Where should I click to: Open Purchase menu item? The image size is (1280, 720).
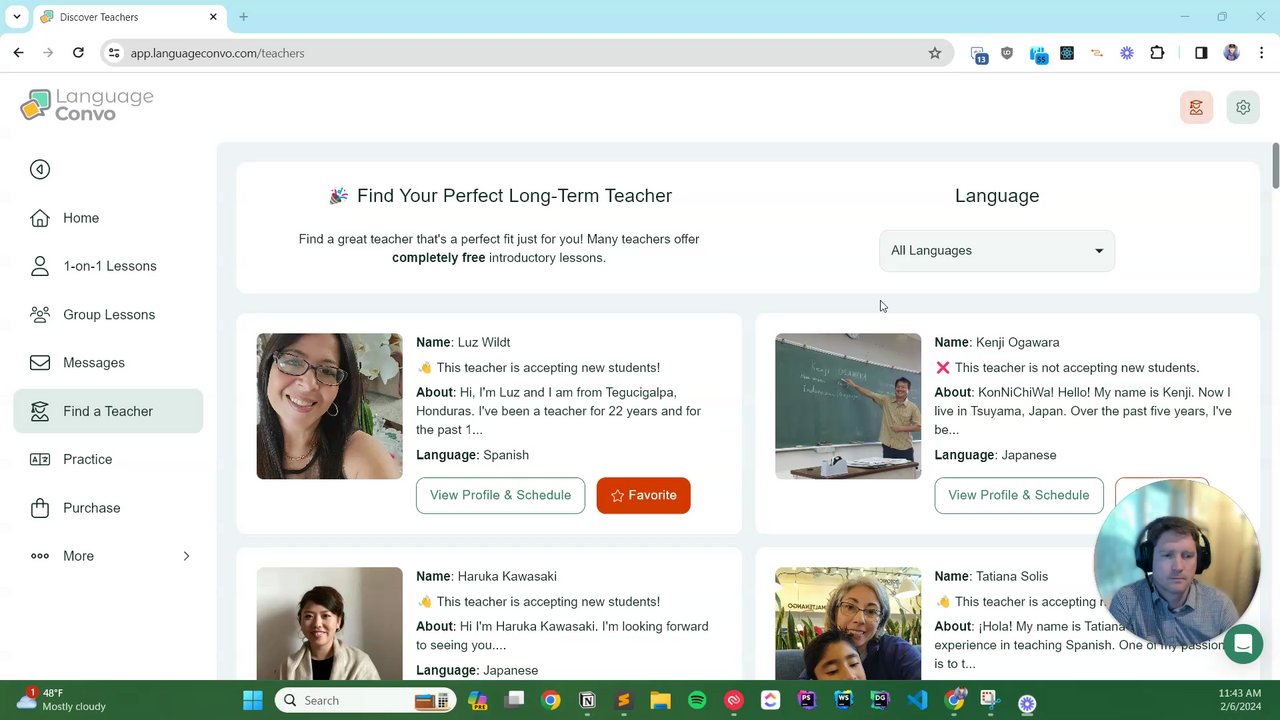(x=108, y=508)
